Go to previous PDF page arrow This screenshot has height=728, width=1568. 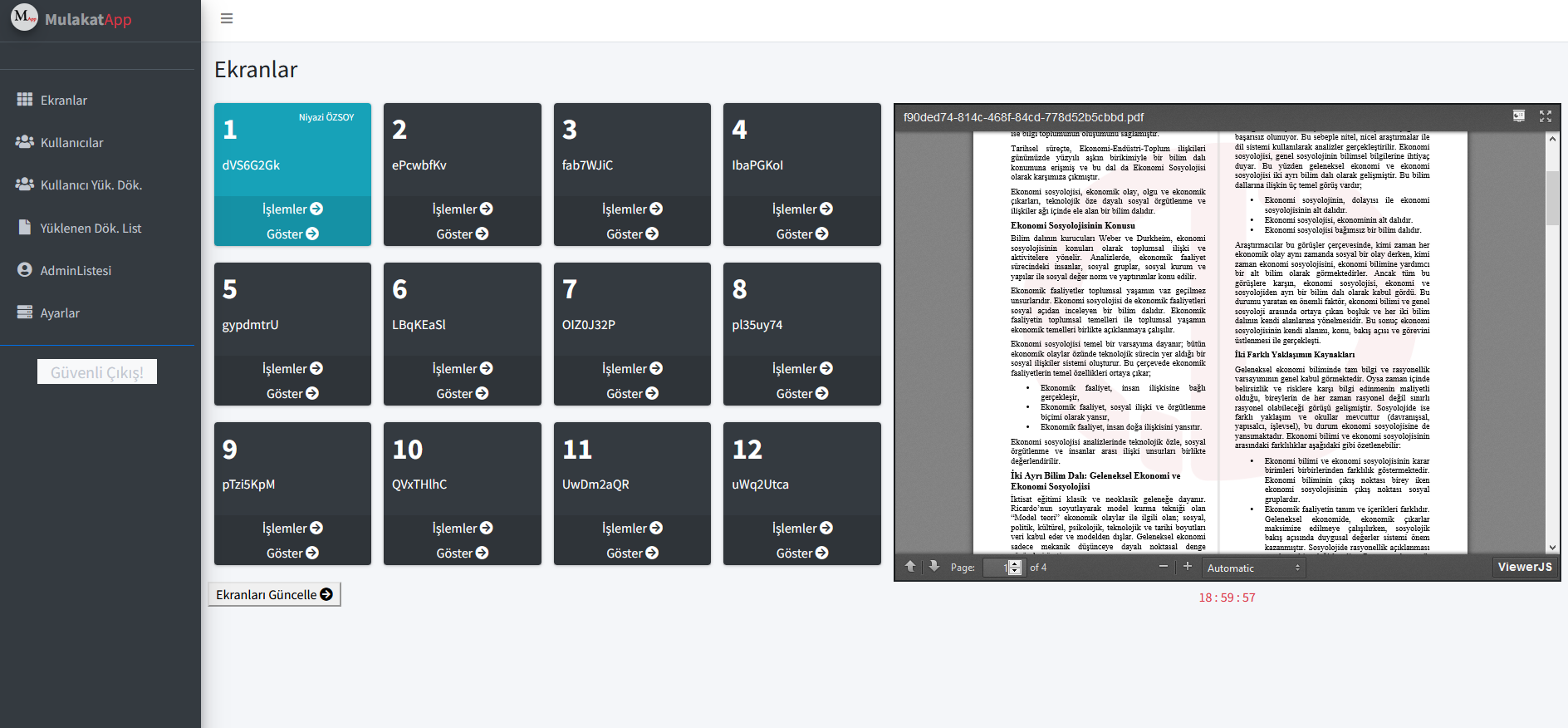click(x=910, y=566)
